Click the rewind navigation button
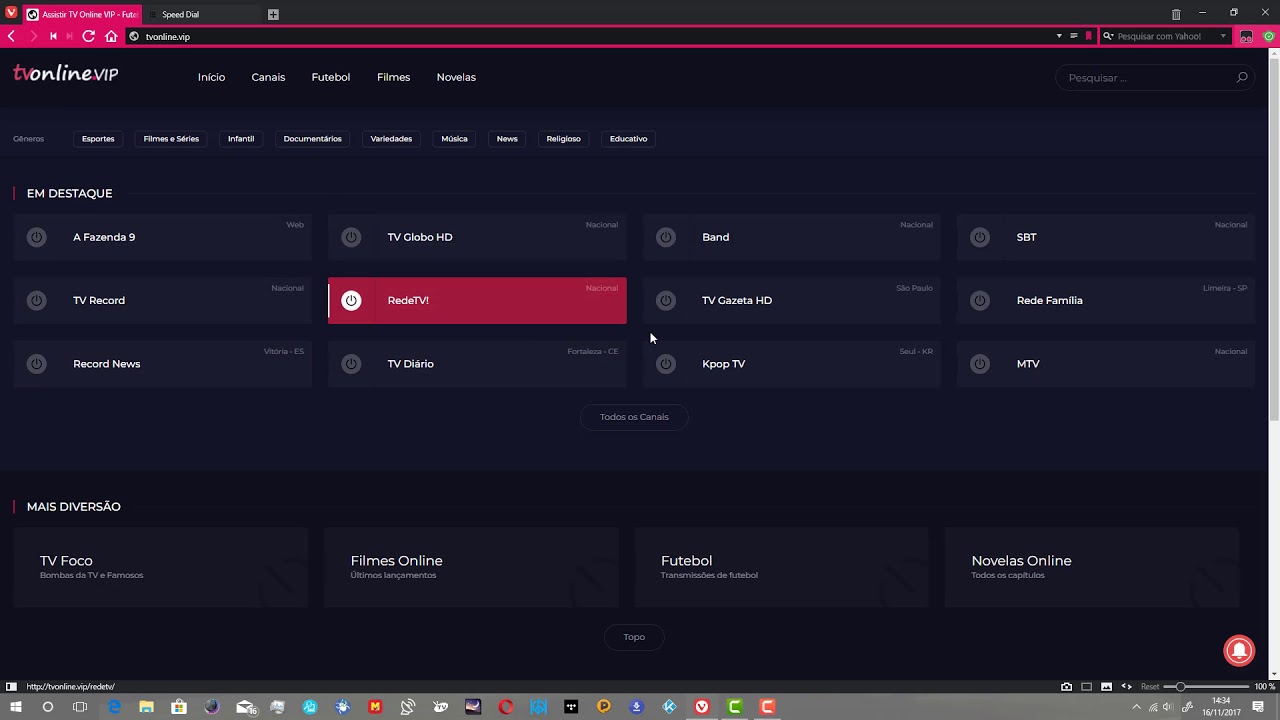 pyautogui.click(x=53, y=36)
